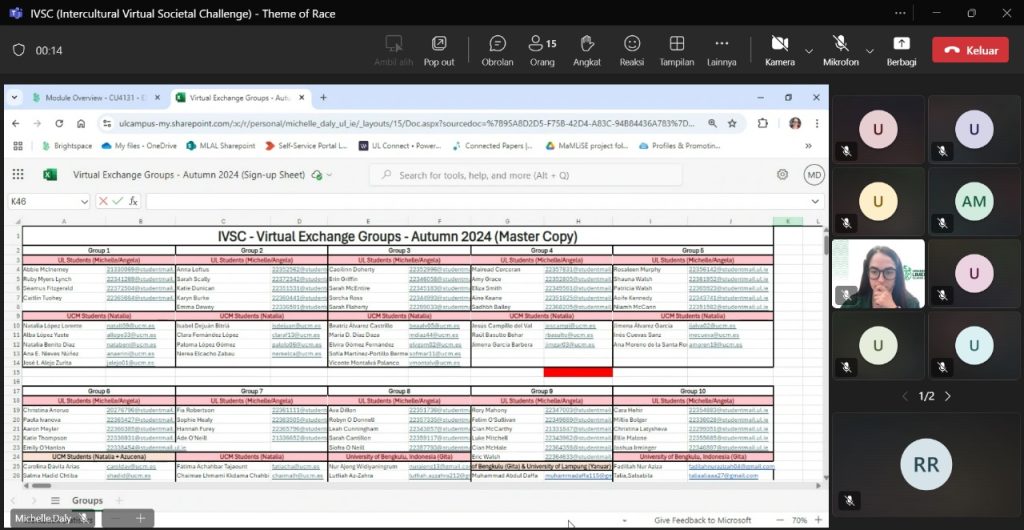Leave the meeting with Keluar button
Screen dimensions: 1024x530
coord(969,50)
